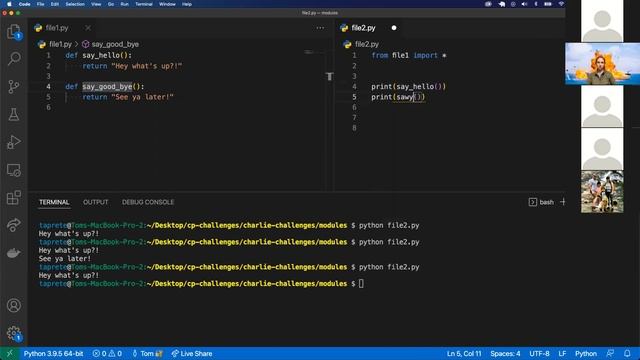
Task: Open the Testing flask view
Action: click(x=14, y=114)
